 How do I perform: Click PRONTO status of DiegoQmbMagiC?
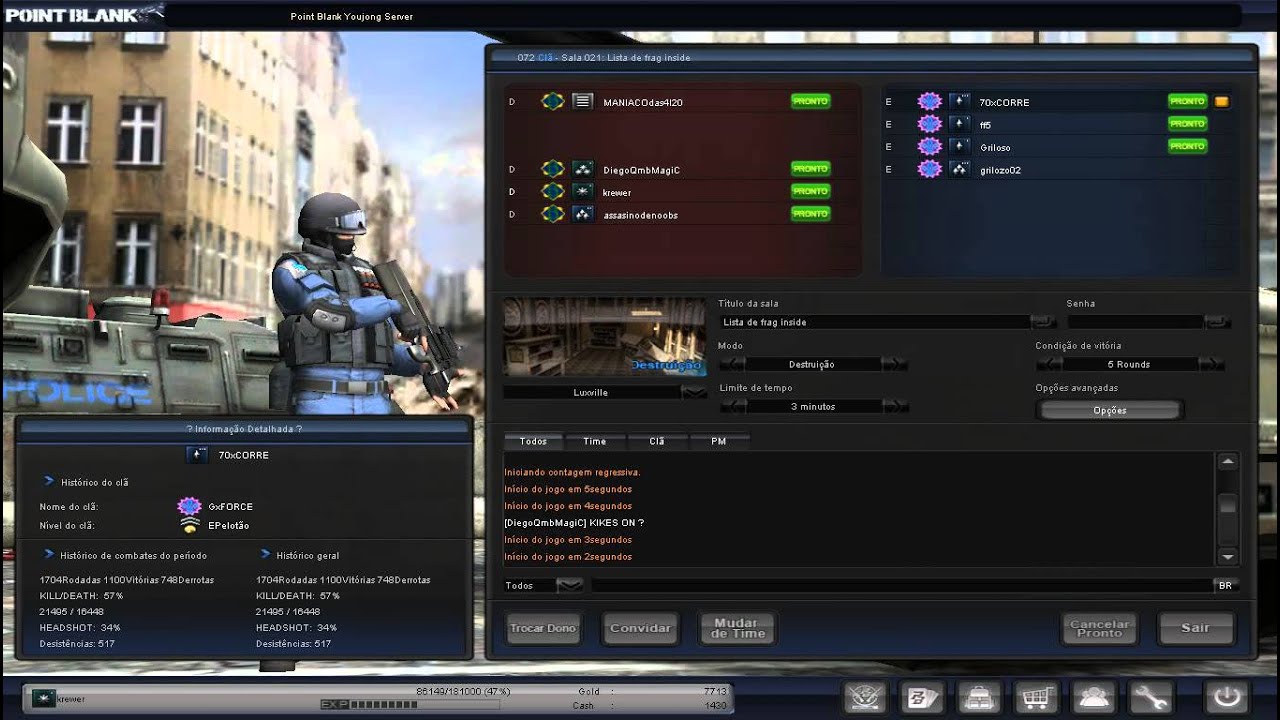click(x=810, y=169)
